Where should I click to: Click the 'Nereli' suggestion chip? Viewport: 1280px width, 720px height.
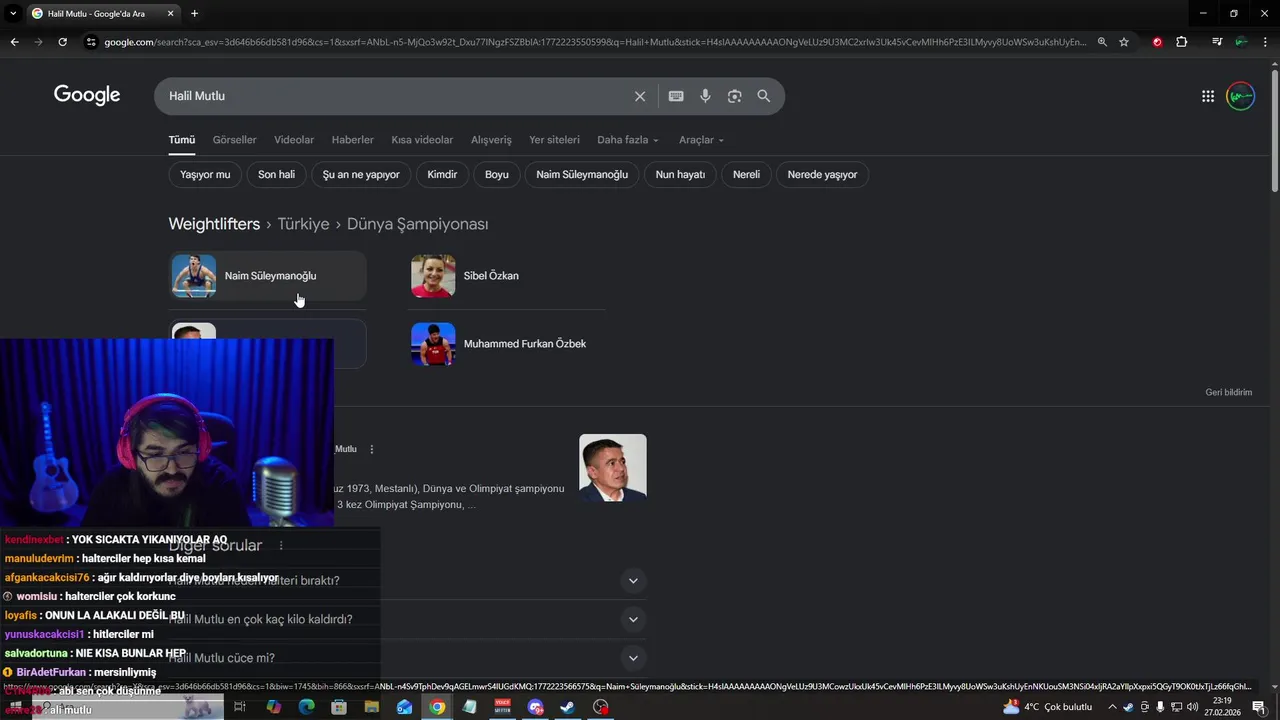746,174
